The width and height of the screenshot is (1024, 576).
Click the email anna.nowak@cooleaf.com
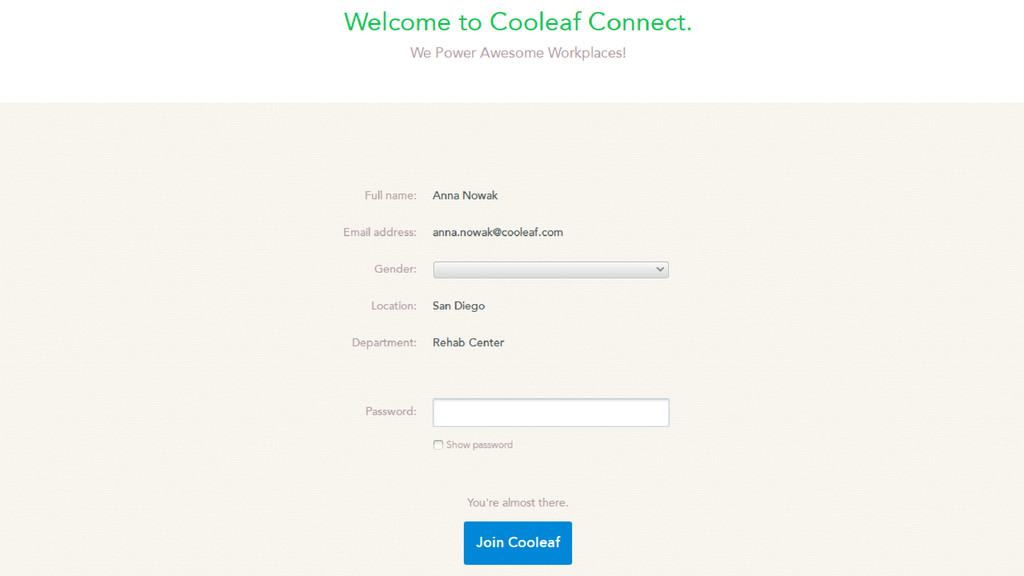(498, 232)
